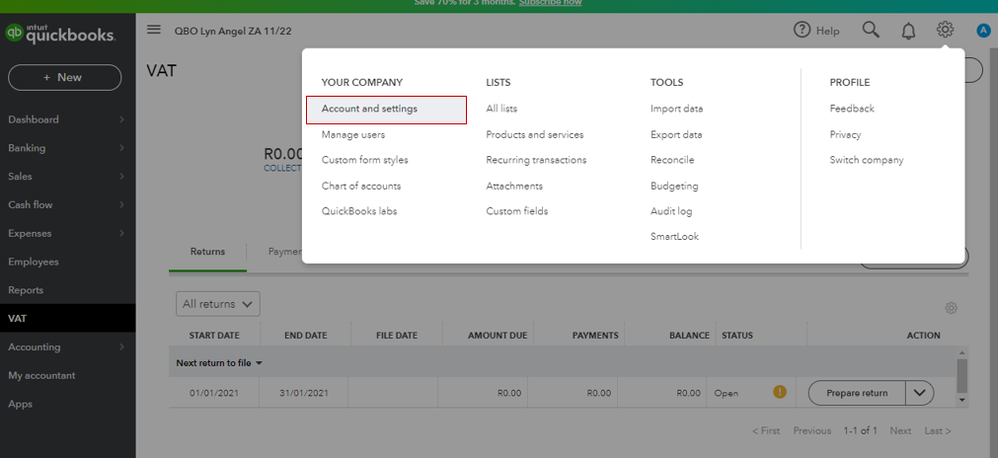This screenshot has height=458, width=998.
Task: Select Import data
Action: [x=677, y=109]
